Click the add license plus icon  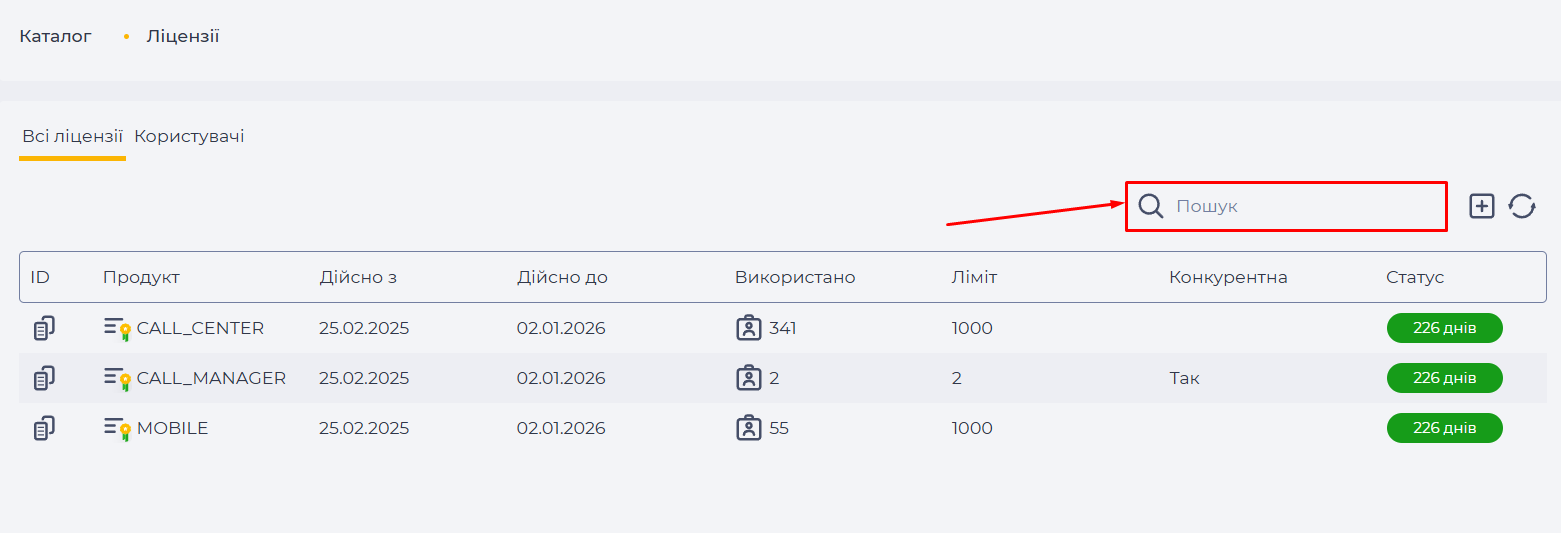[1481, 206]
